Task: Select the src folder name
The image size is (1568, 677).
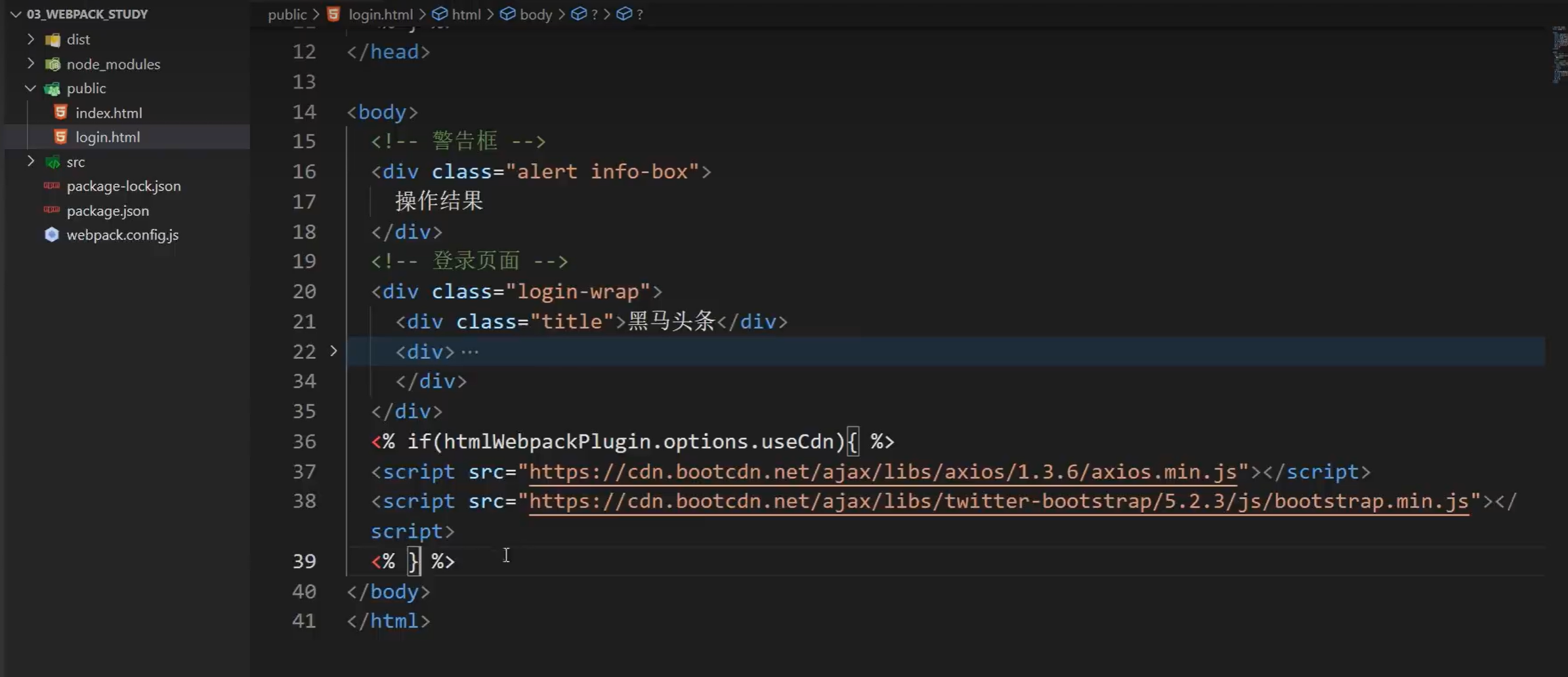Action: [x=75, y=162]
